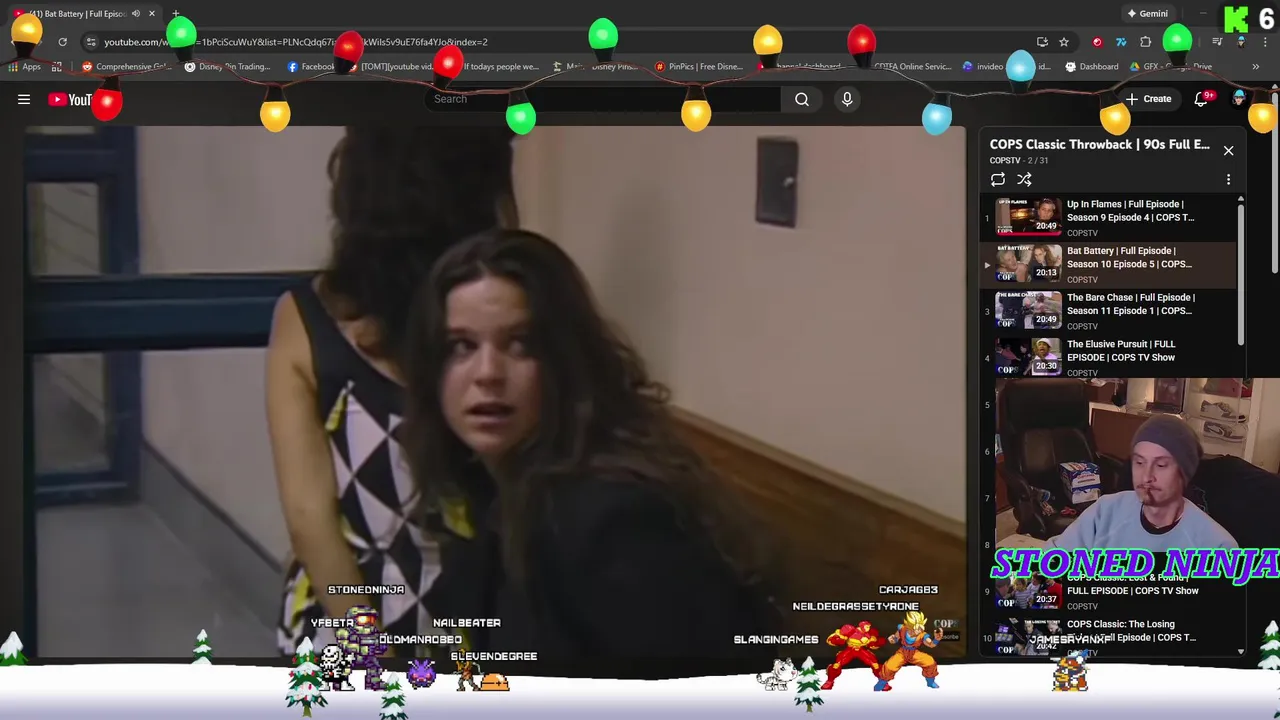The image size is (1280, 720).
Task: Toggle shuffle playlist
Action: 1024,180
